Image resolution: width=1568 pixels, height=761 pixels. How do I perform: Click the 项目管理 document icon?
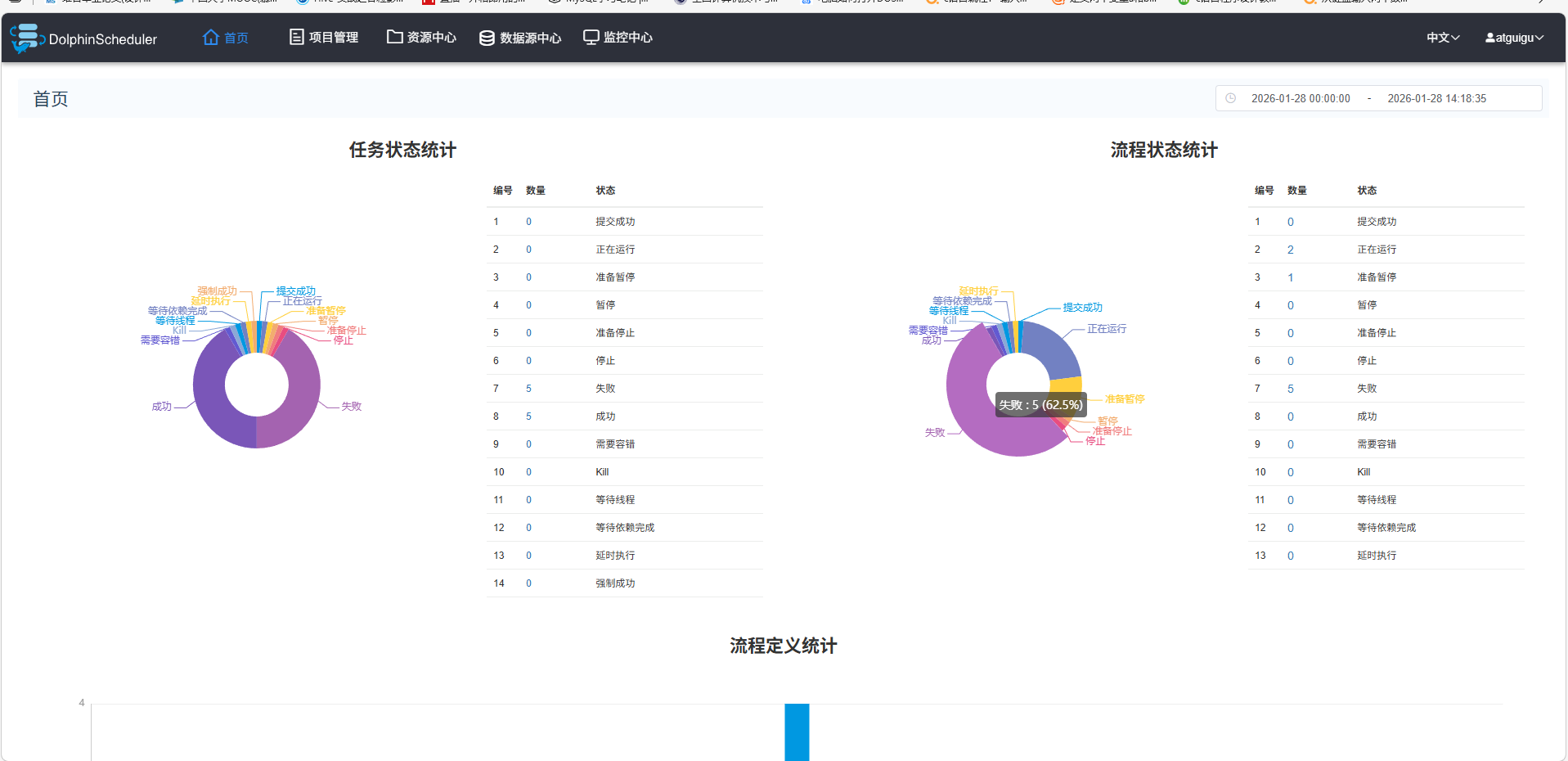295,37
